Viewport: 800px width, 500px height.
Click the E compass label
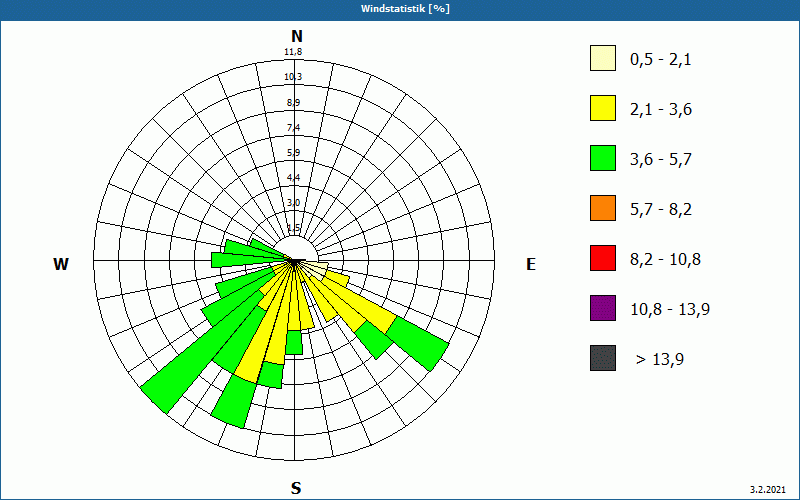click(531, 264)
